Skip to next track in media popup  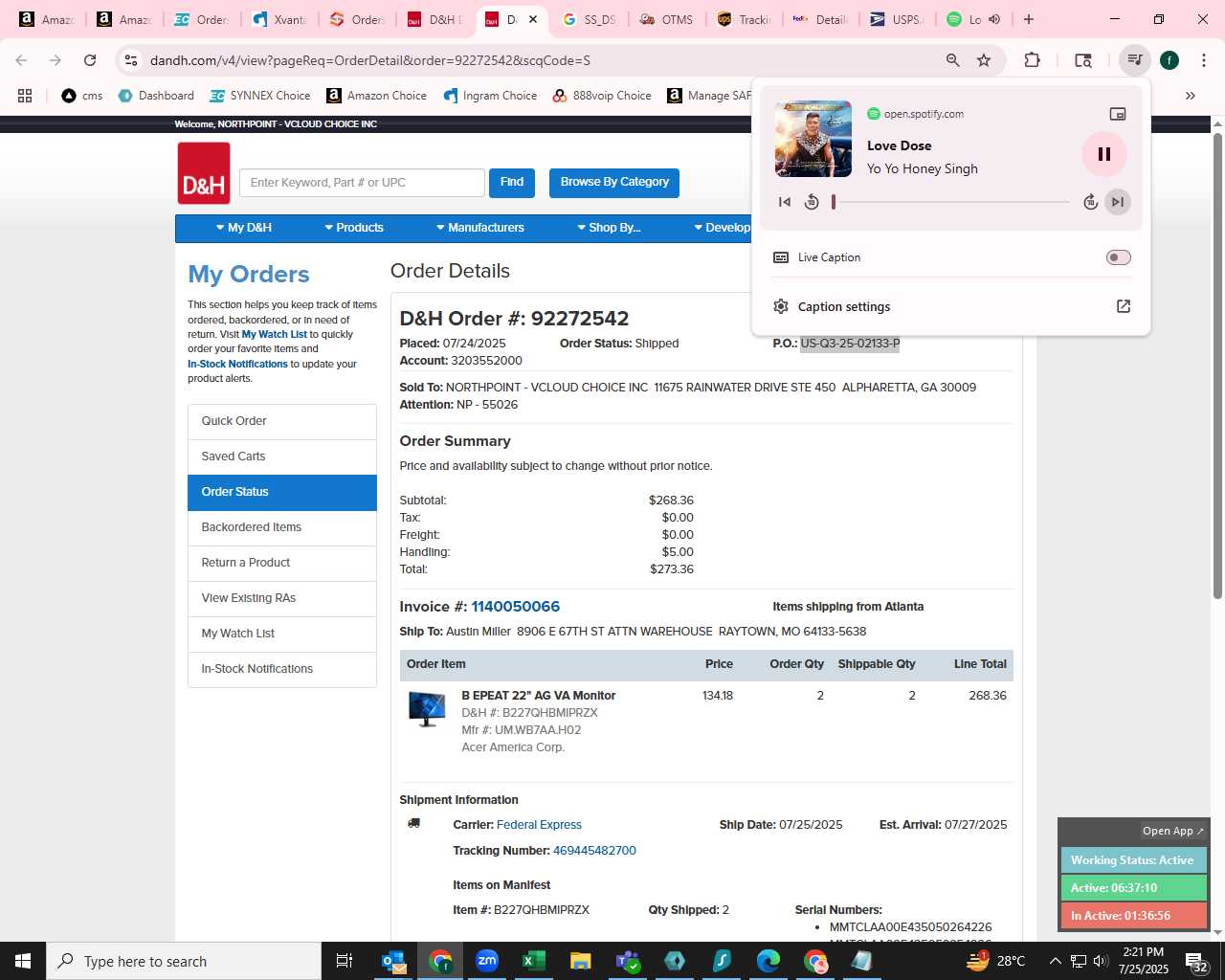click(x=1117, y=202)
